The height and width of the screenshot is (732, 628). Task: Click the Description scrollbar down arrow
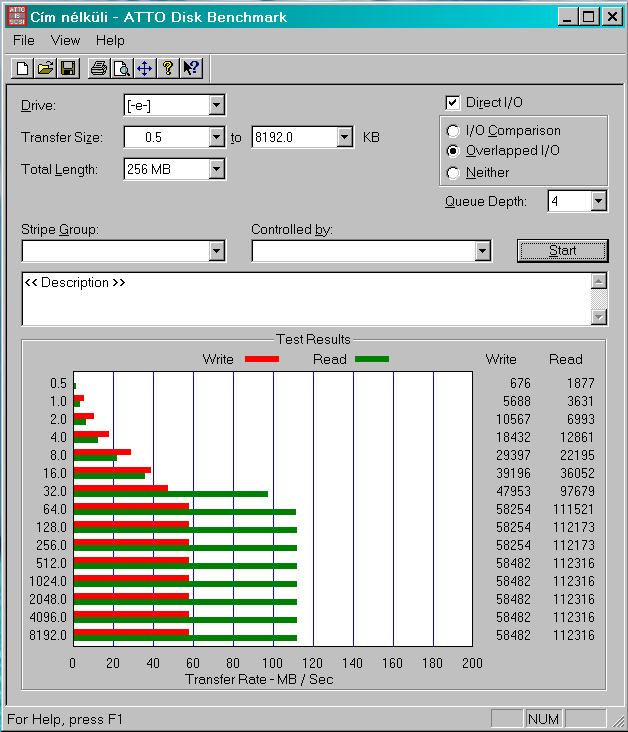[x=599, y=317]
